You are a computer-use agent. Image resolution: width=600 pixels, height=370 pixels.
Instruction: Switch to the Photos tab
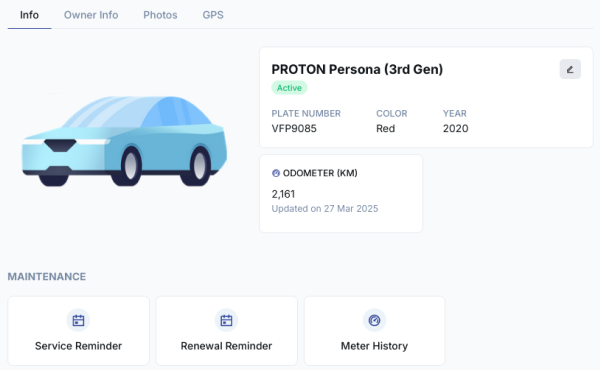pos(160,15)
